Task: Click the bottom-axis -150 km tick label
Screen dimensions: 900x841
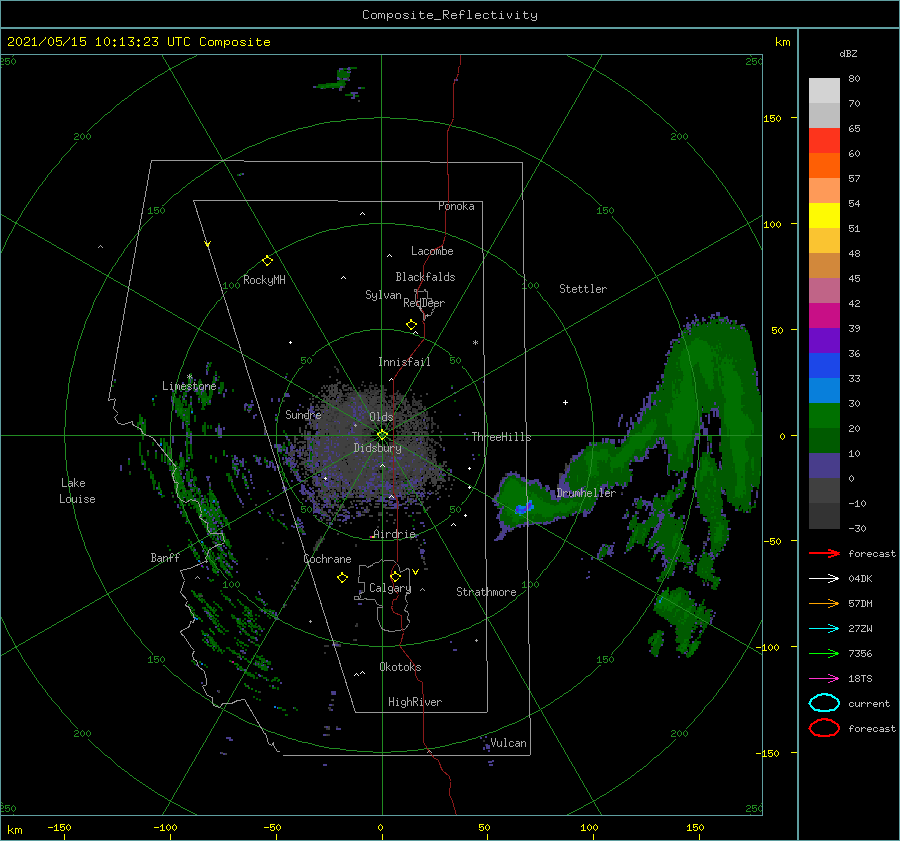Action: 59,828
